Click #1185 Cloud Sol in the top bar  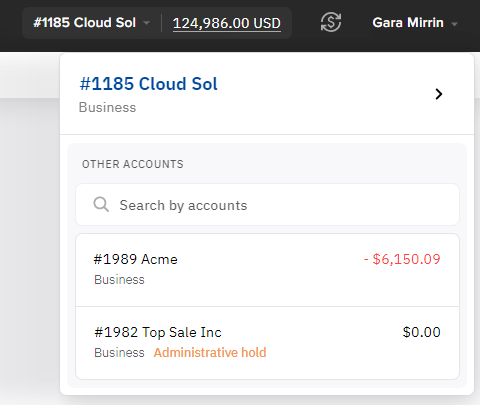pyautogui.click(x=85, y=23)
